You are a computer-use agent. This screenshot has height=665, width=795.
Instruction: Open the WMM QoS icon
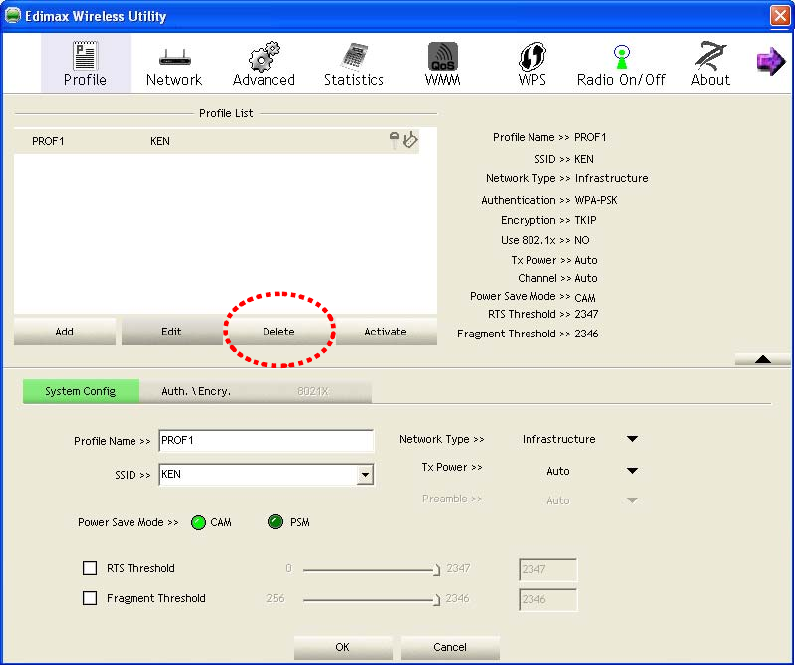(x=443, y=56)
